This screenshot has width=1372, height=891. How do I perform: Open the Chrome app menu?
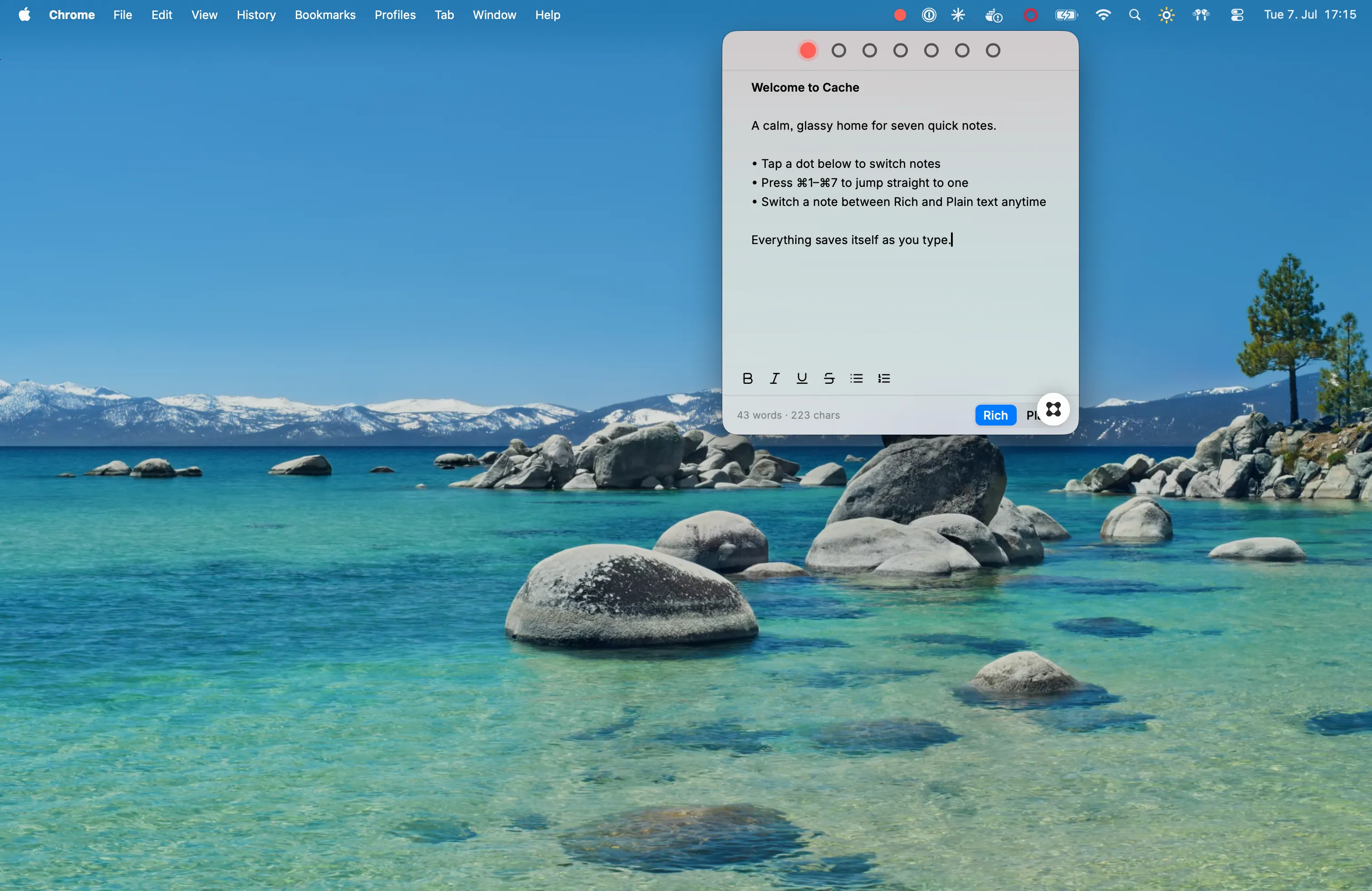pyautogui.click(x=72, y=15)
